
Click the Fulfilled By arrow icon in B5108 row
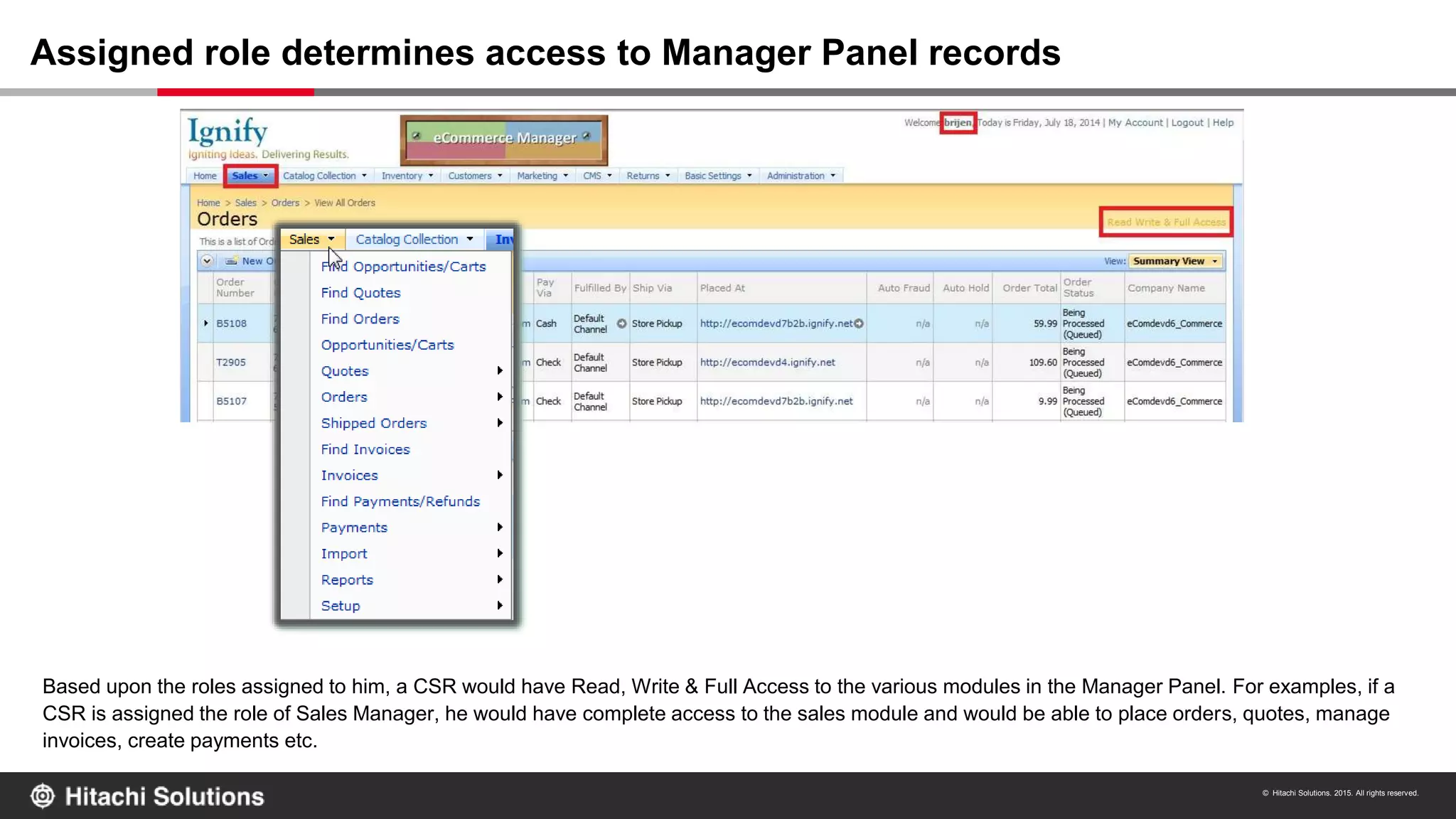pos(621,323)
